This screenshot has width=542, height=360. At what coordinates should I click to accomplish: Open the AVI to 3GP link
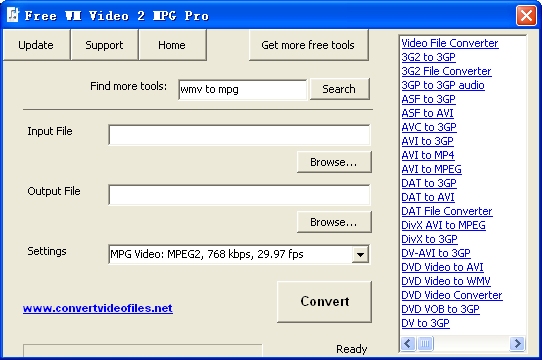[x=428, y=141]
